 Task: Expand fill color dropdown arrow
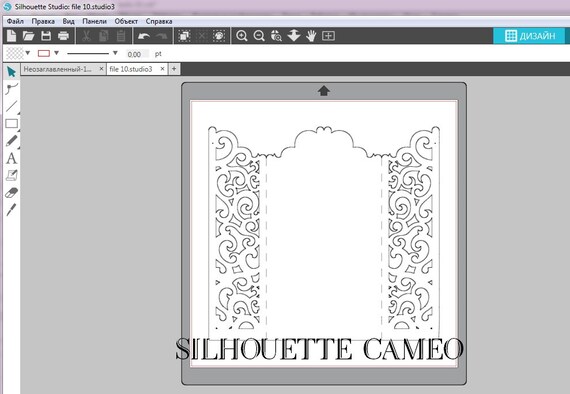click(x=28, y=53)
